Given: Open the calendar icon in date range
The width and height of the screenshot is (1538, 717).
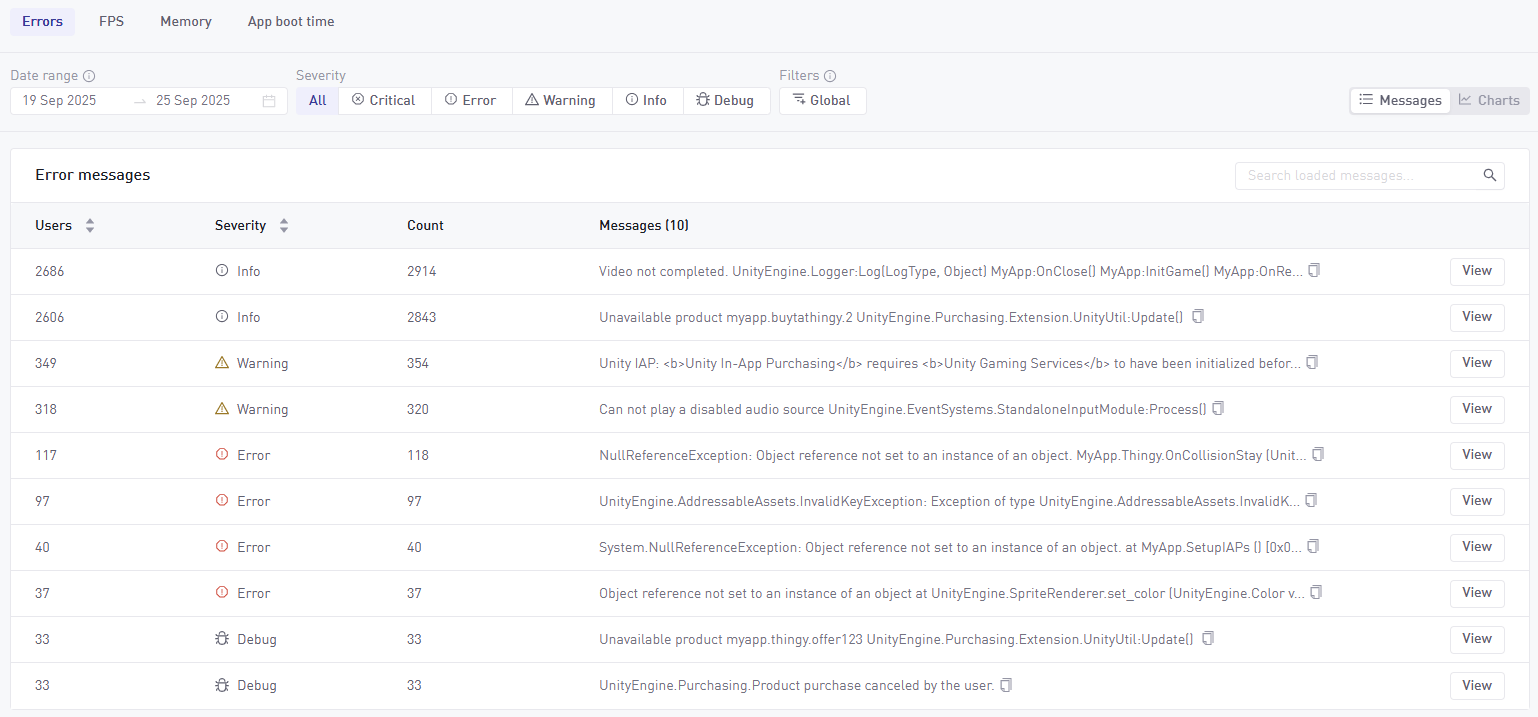Looking at the screenshot, I should (x=269, y=101).
